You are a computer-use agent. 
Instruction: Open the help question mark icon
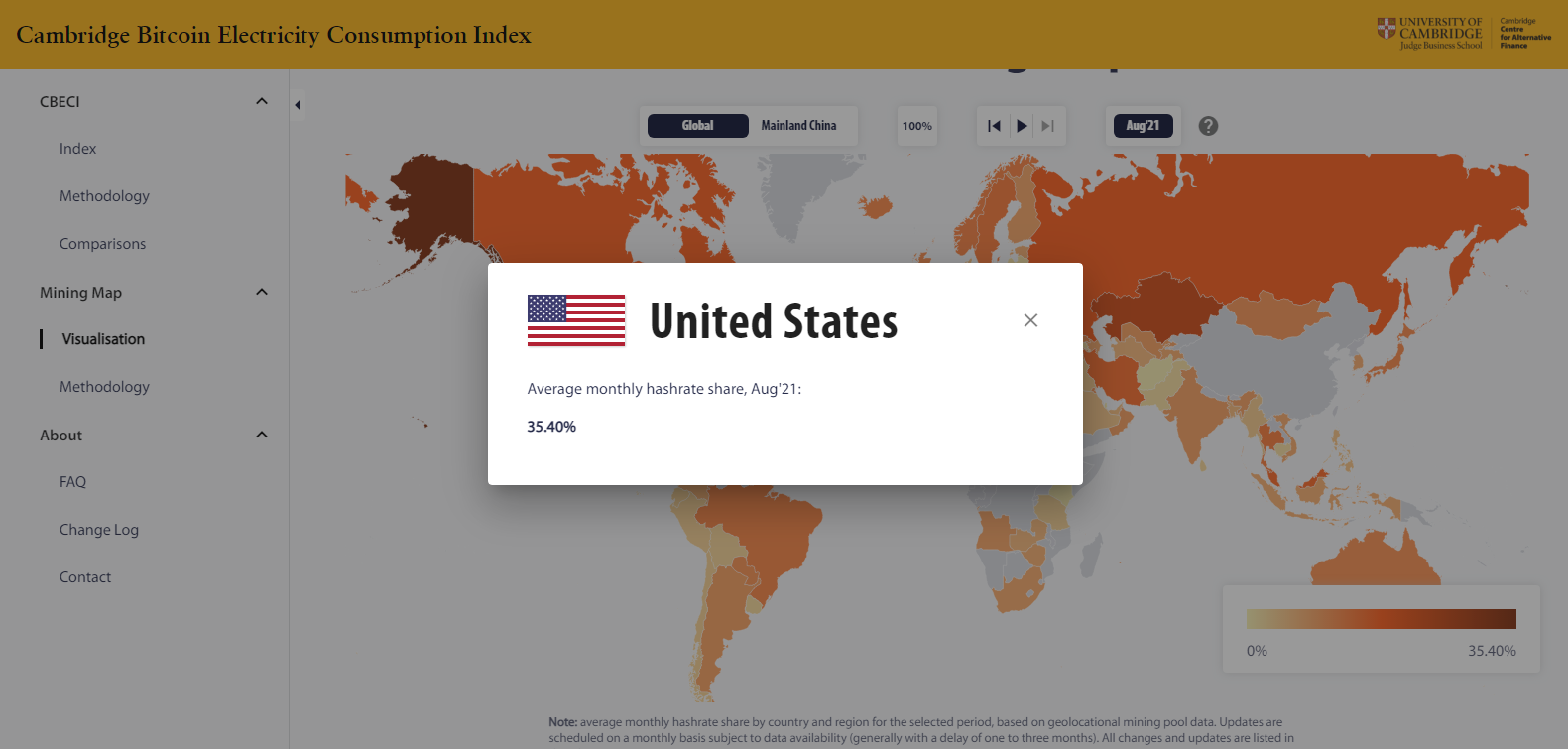click(1208, 126)
